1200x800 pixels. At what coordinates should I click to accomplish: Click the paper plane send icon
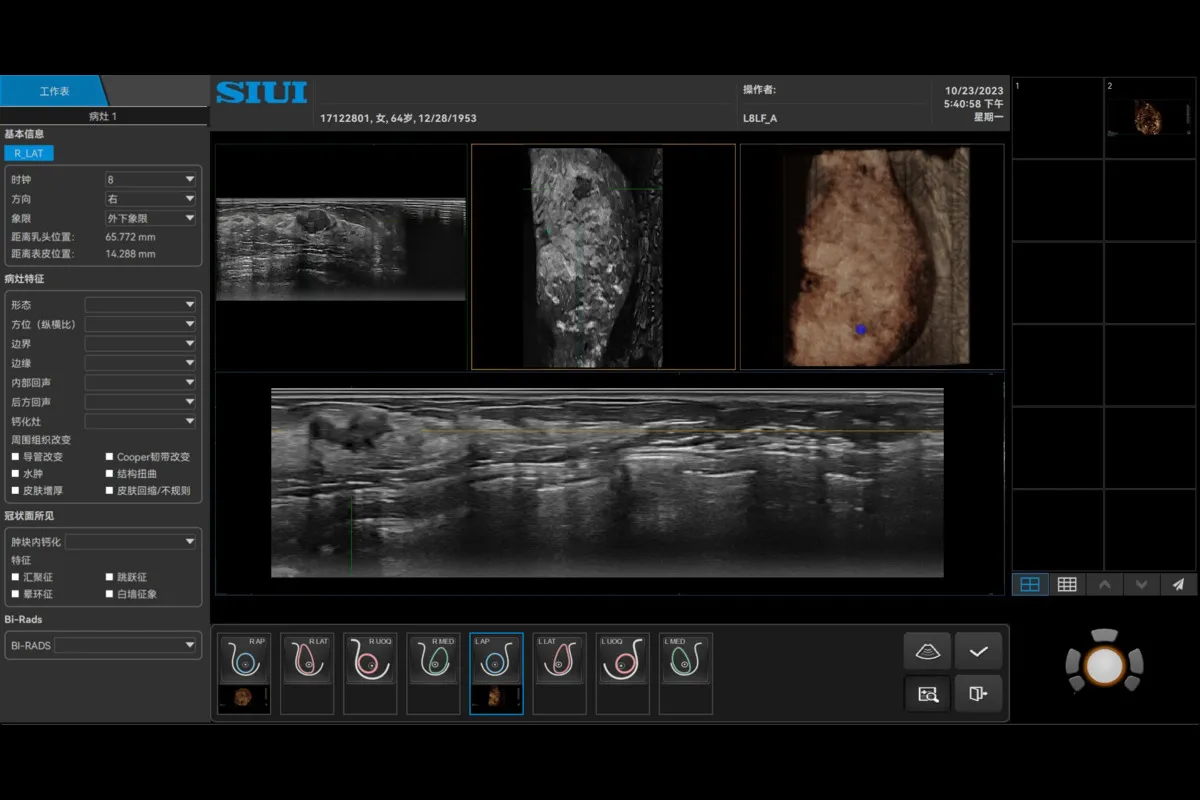[1179, 585]
